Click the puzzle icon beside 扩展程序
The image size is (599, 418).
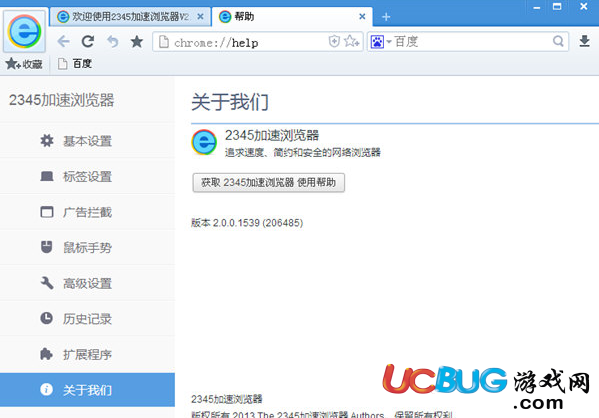(47, 354)
